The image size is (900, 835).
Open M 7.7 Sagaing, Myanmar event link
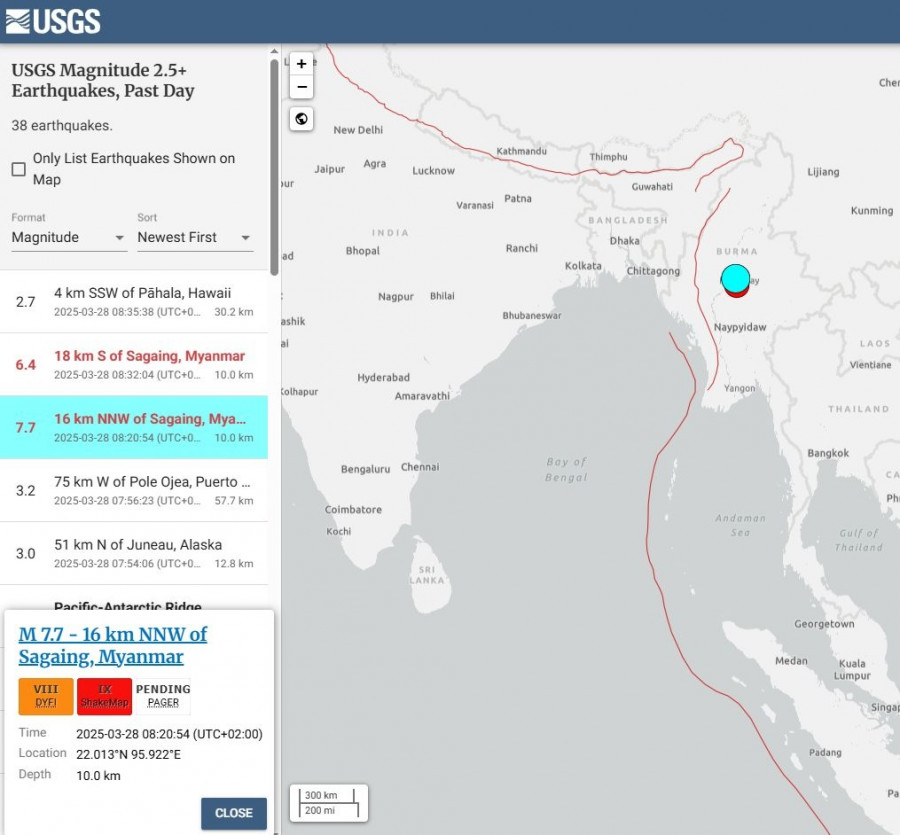[113, 645]
